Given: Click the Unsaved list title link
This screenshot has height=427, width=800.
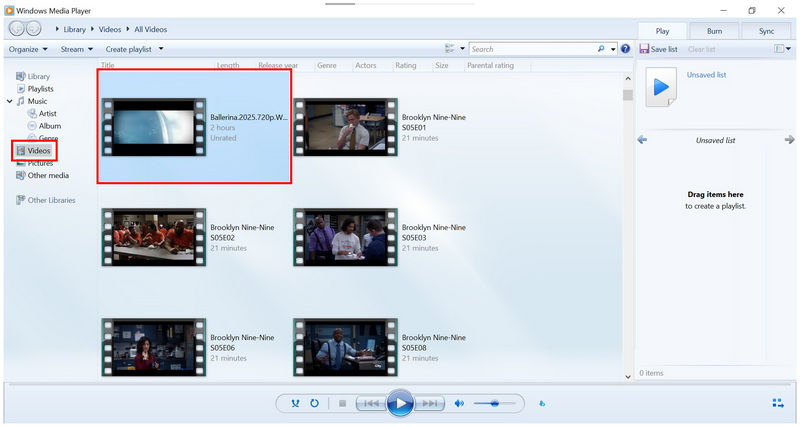Looking at the screenshot, I should click(706, 74).
